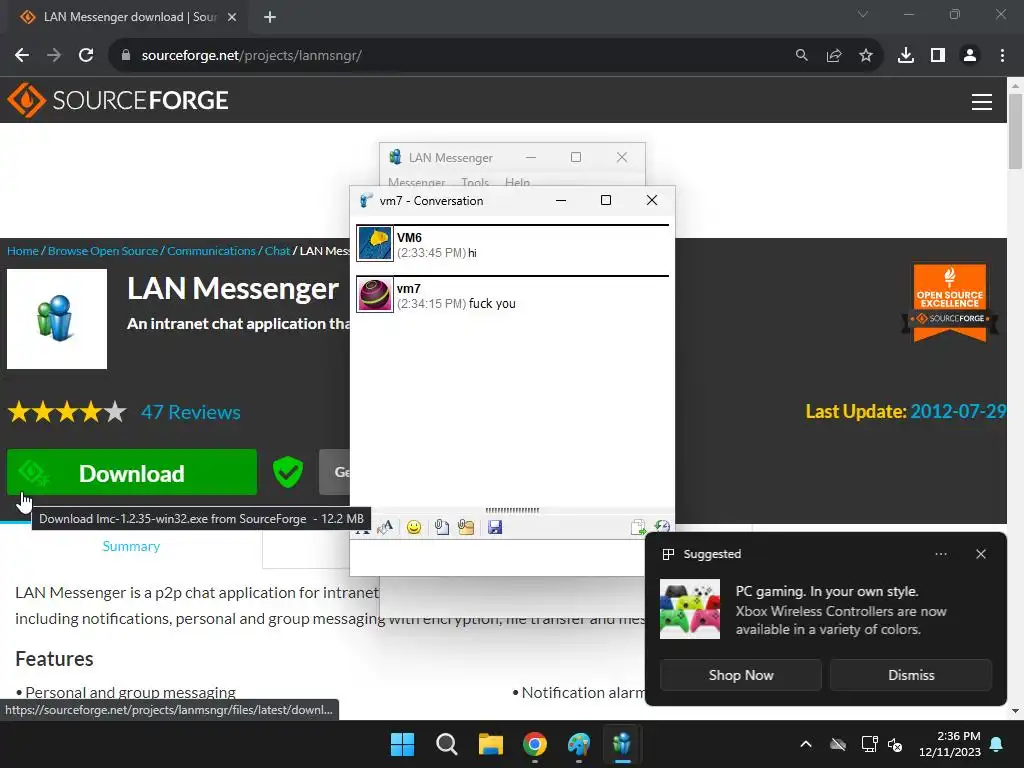
Task: Click the address bar URL
Action: pyautogui.click(x=251, y=56)
